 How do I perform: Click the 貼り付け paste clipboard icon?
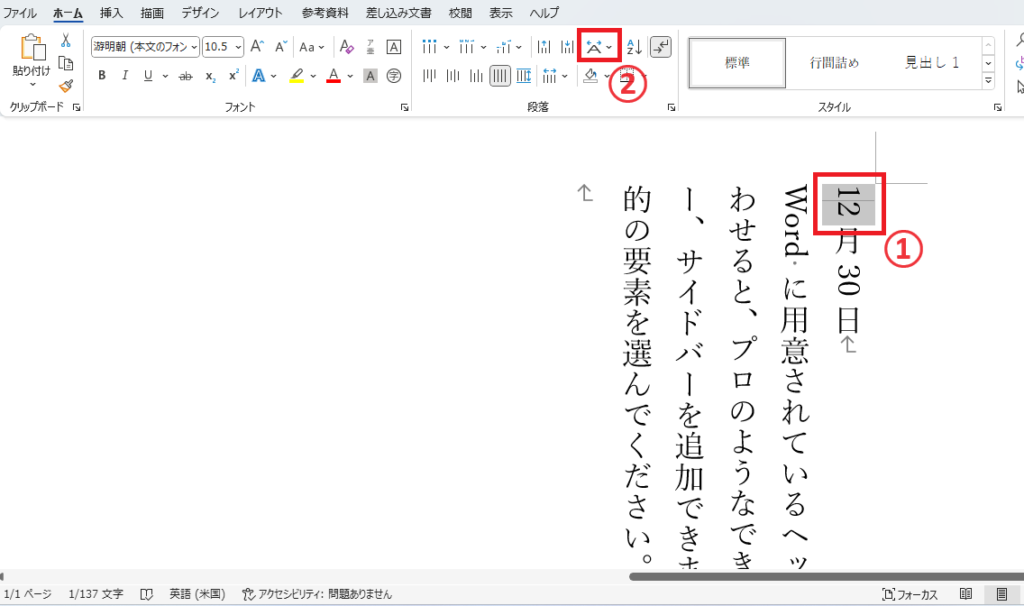(x=32, y=48)
